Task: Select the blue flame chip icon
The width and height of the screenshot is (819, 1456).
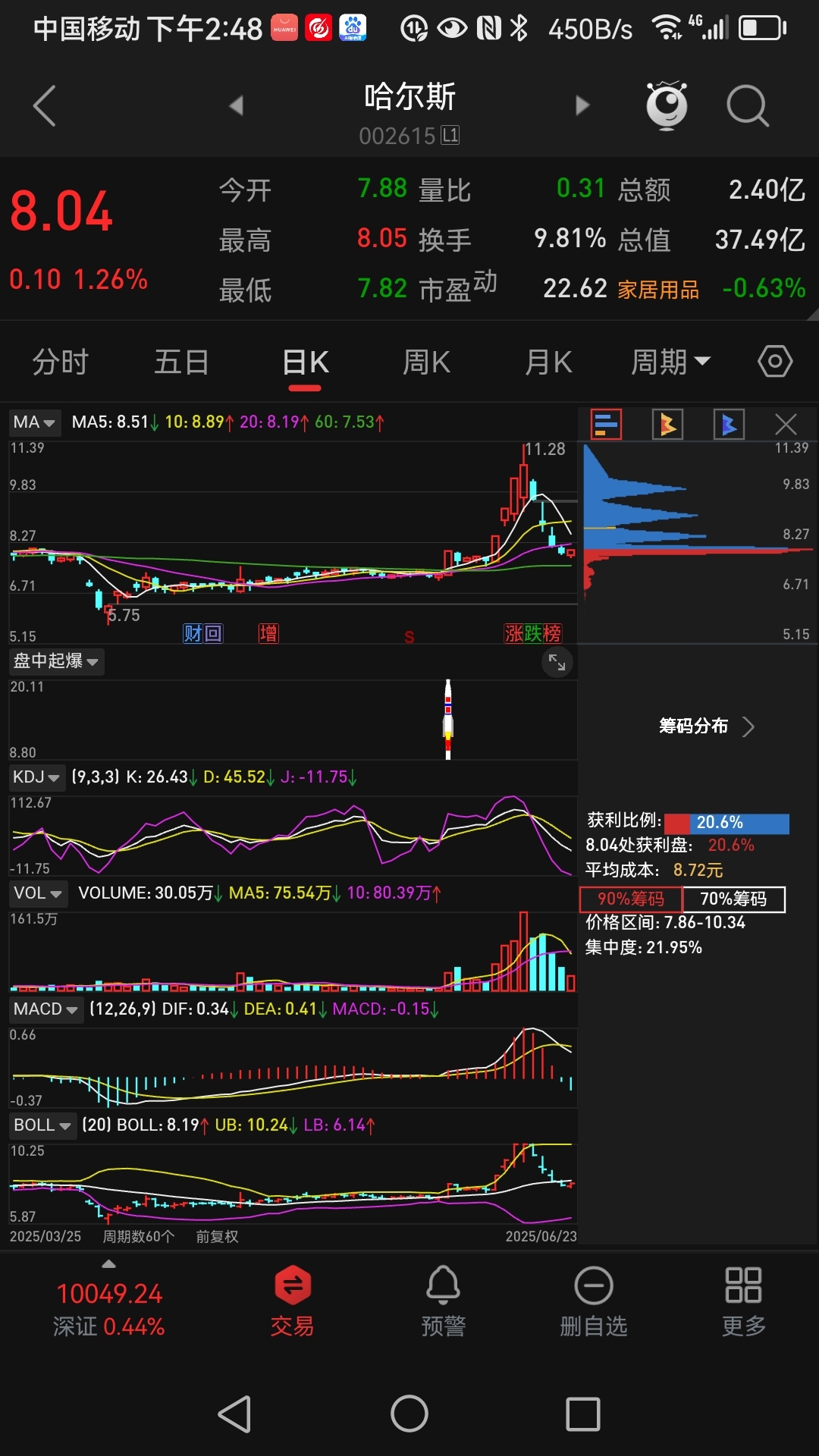Action: 729,424
